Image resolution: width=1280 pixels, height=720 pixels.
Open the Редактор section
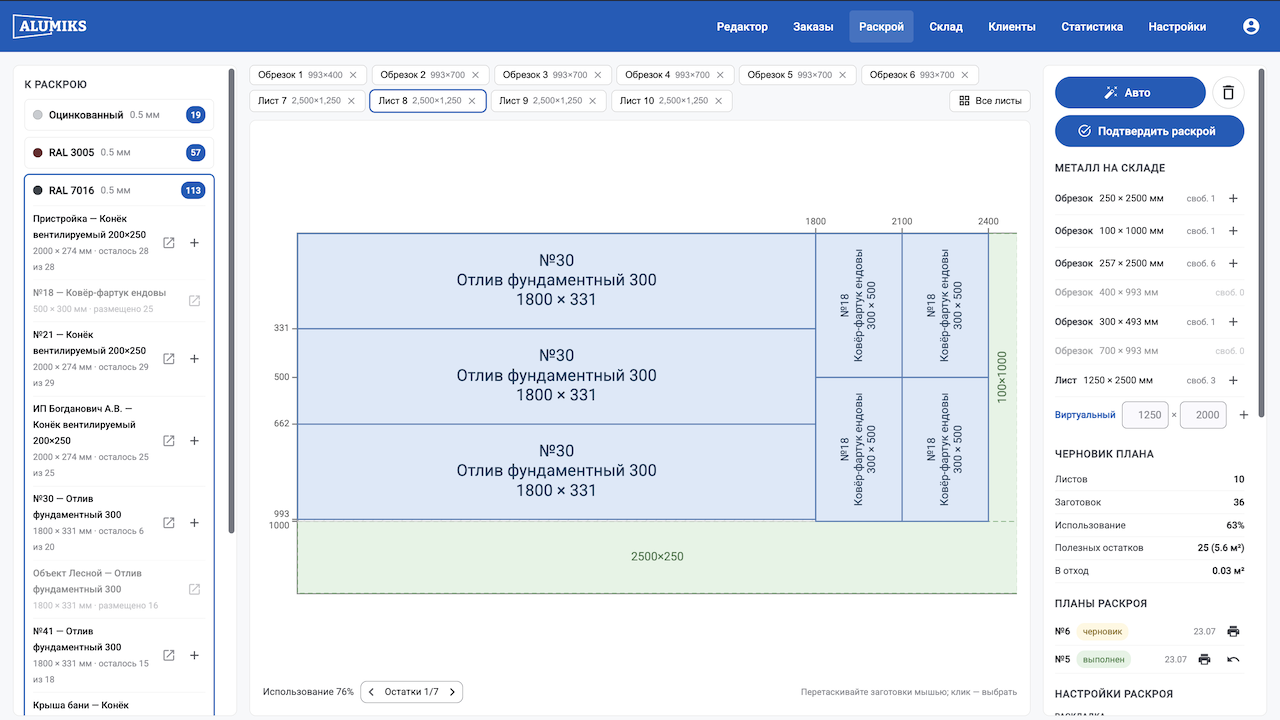[742, 27]
